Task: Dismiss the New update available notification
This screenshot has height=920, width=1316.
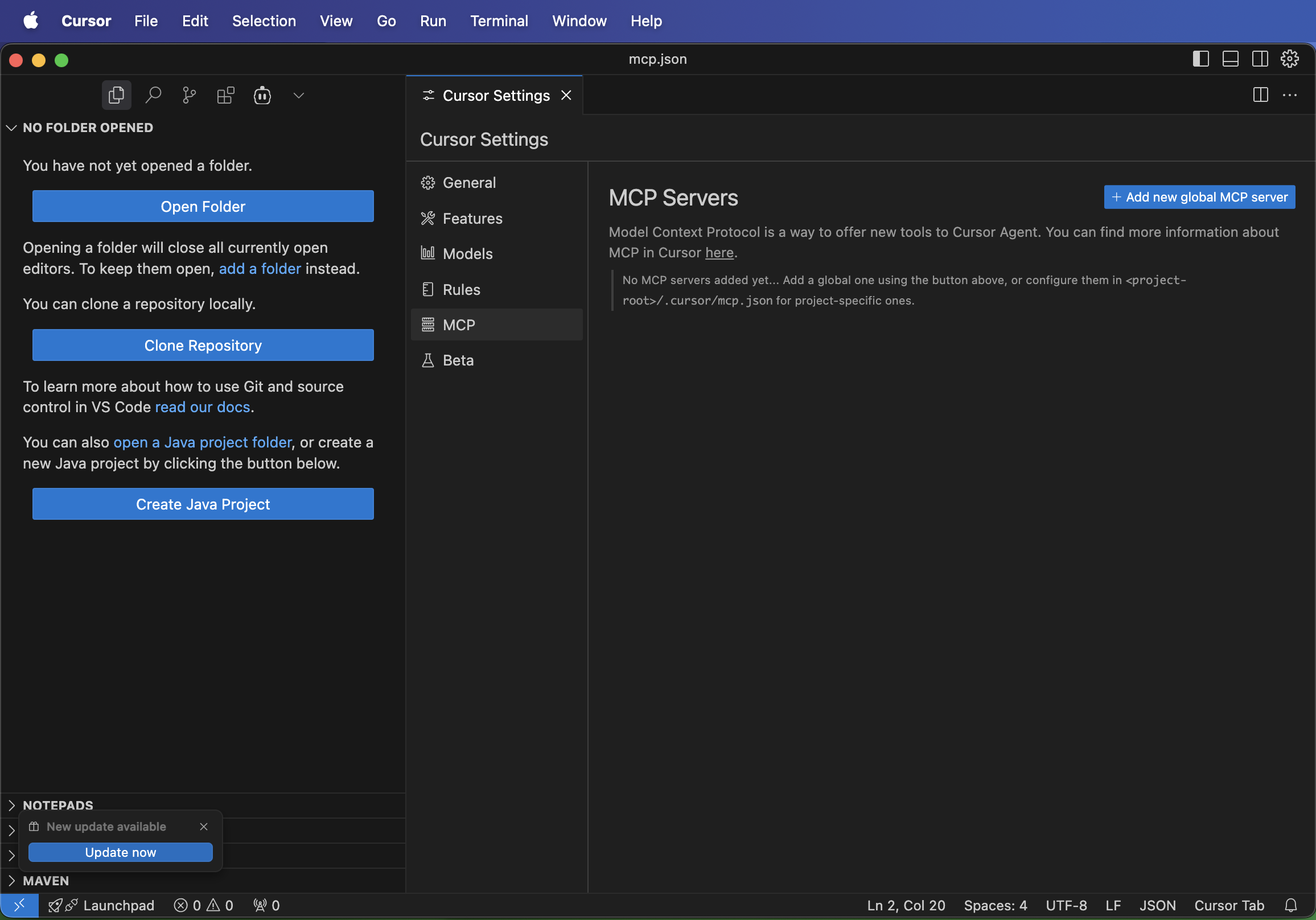Action: click(203, 827)
